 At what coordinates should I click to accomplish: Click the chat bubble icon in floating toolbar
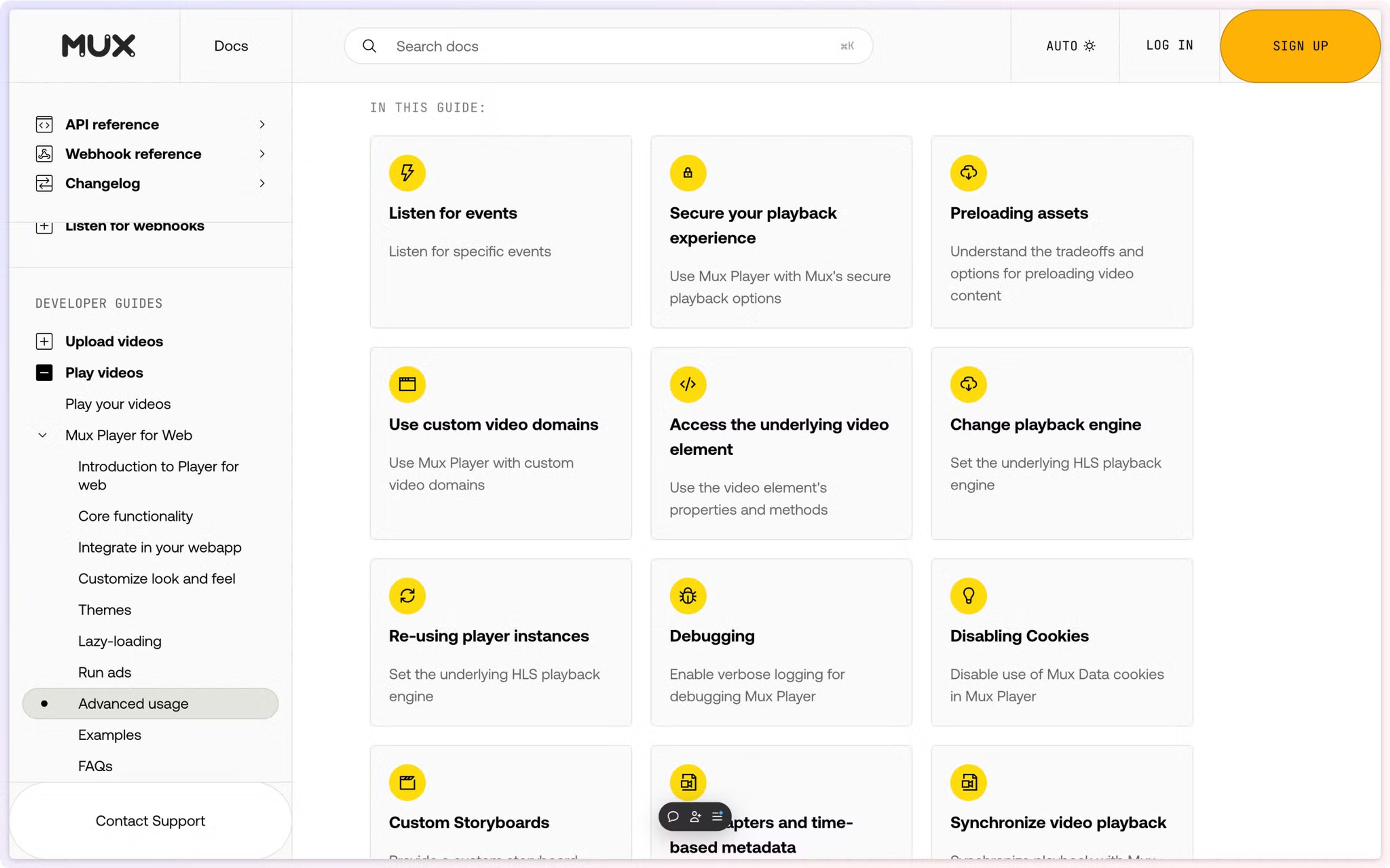(x=673, y=816)
